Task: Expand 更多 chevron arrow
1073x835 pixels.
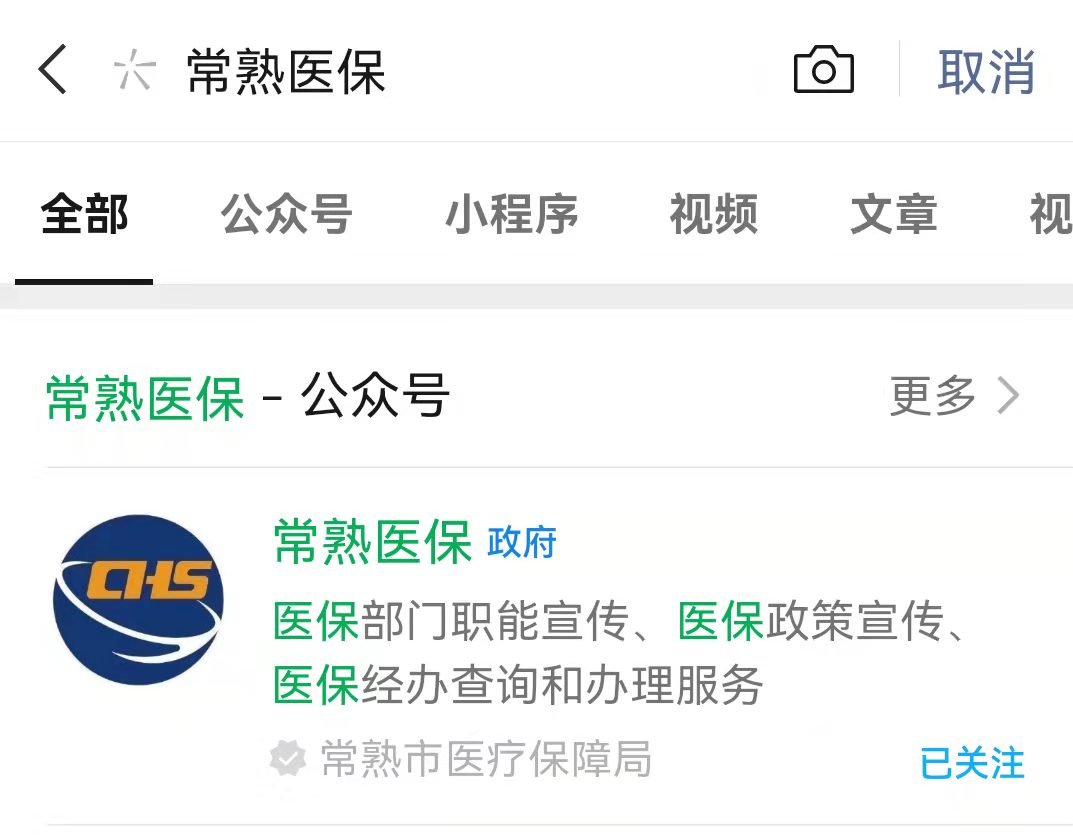Action: 1008,396
